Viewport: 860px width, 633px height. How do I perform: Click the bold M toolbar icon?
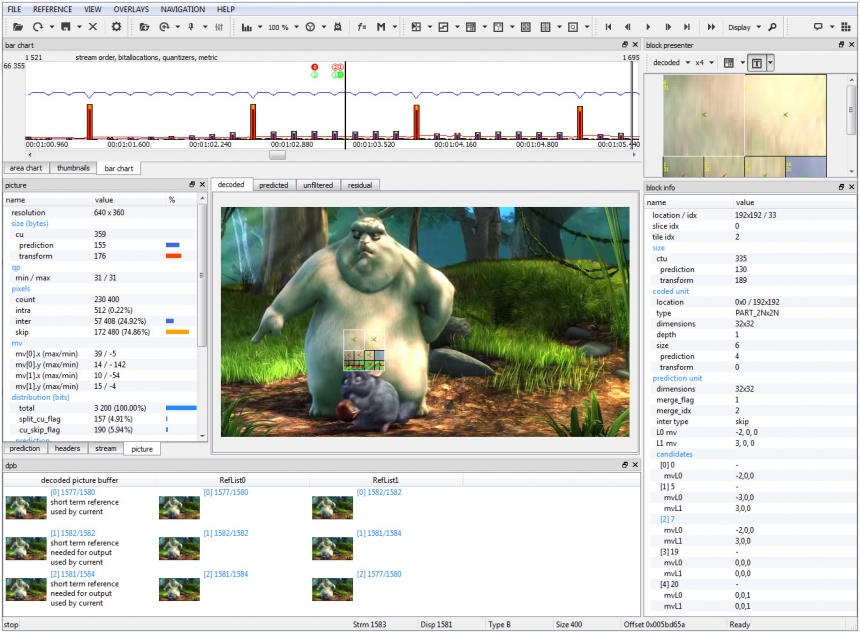[381, 27]
